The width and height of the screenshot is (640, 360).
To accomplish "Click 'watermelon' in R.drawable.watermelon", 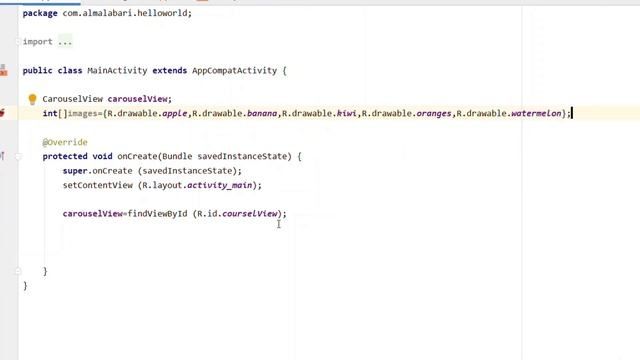I will [536, 113].
